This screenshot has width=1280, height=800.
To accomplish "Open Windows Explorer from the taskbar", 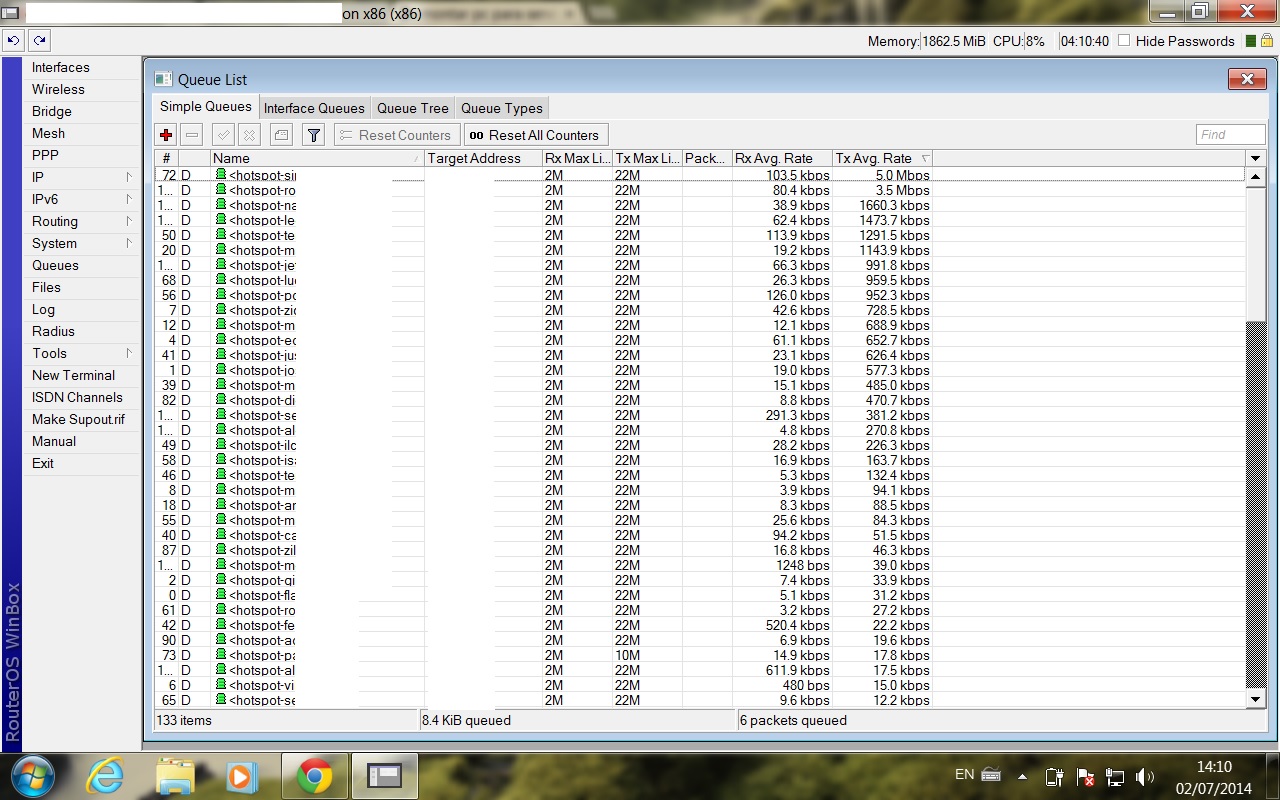I will (175, 776).
